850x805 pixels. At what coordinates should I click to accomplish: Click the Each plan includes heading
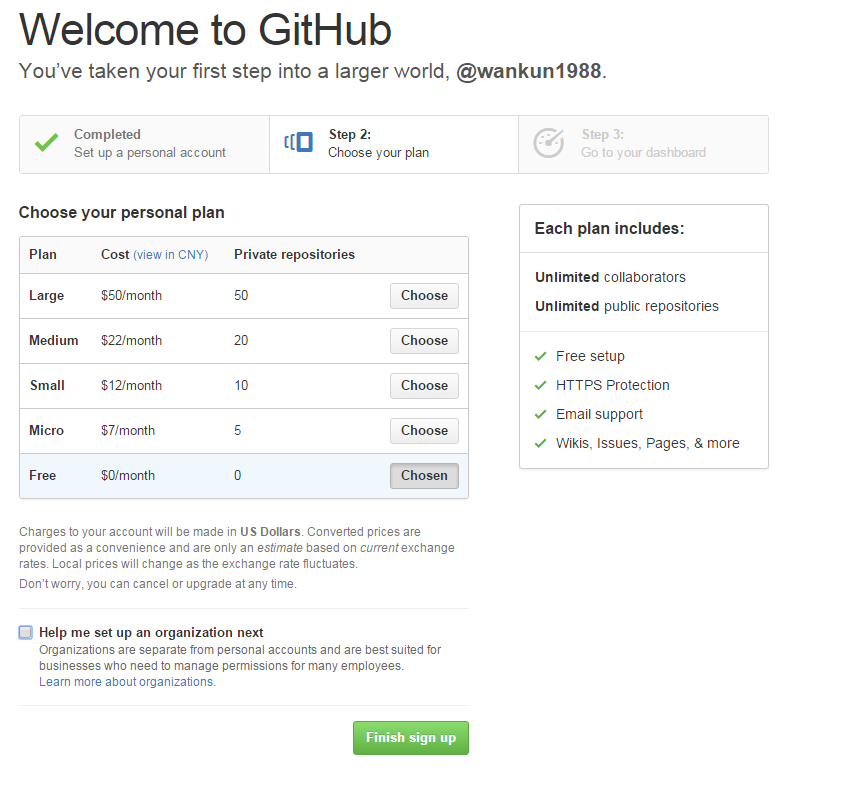point(610,229)
